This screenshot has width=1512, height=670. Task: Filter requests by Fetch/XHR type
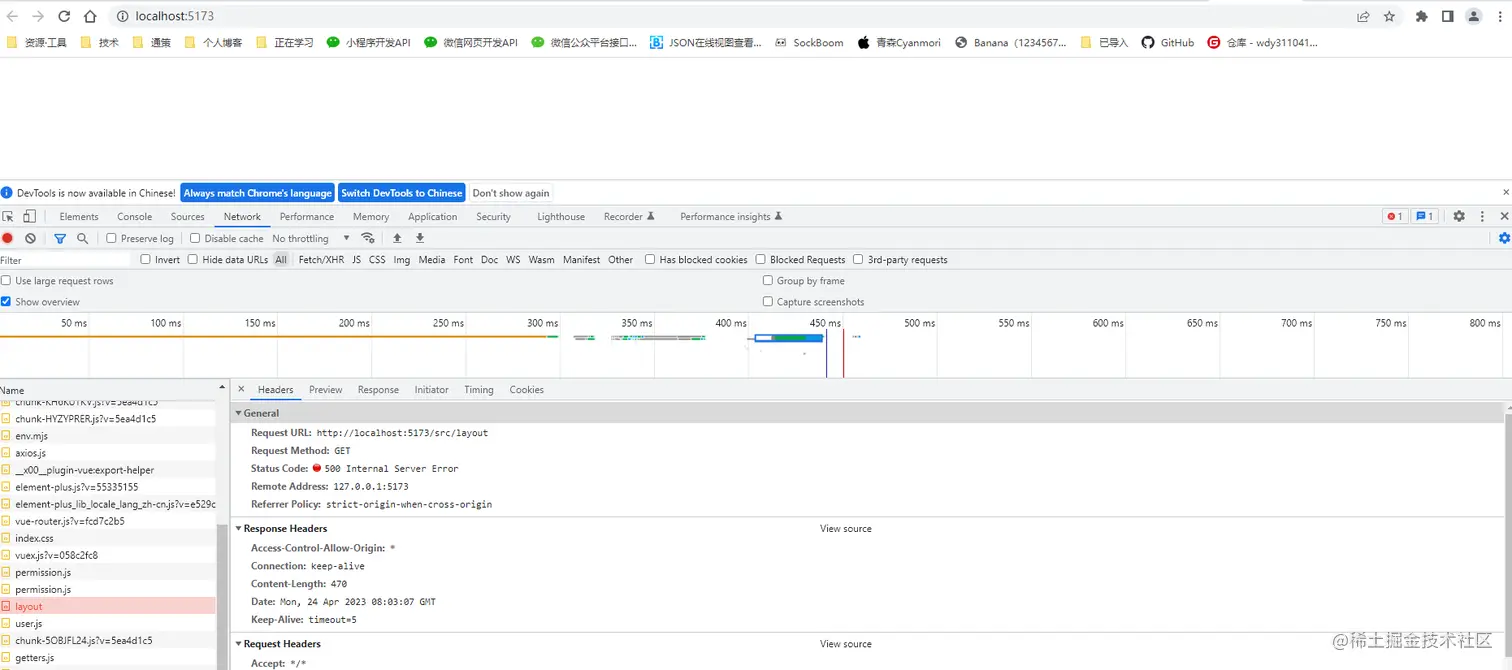point(321,259)
